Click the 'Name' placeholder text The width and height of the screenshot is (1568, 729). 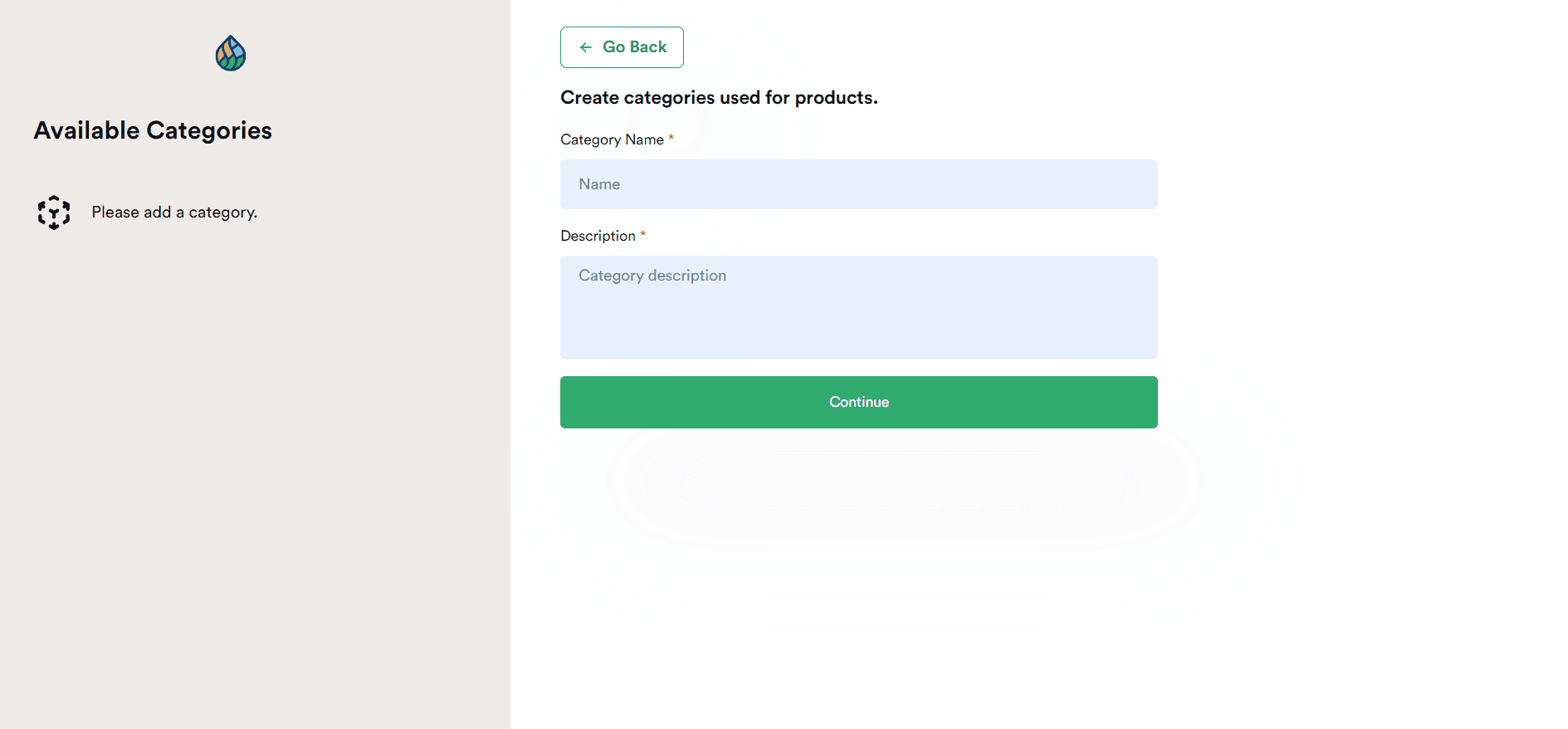pyautogui.click(x=599, y=184)
